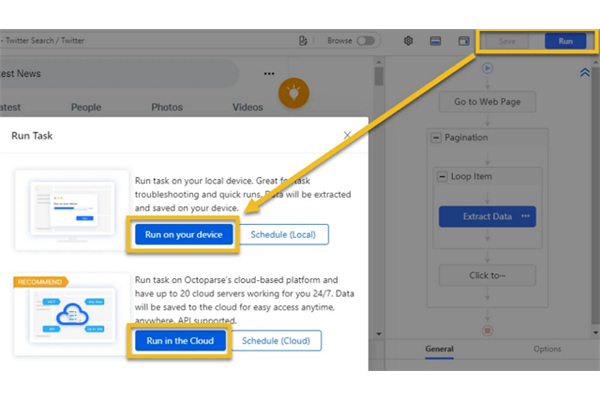Run the task on your device
This screenshot has width=600, height=400.
click(x=184, y=234)
